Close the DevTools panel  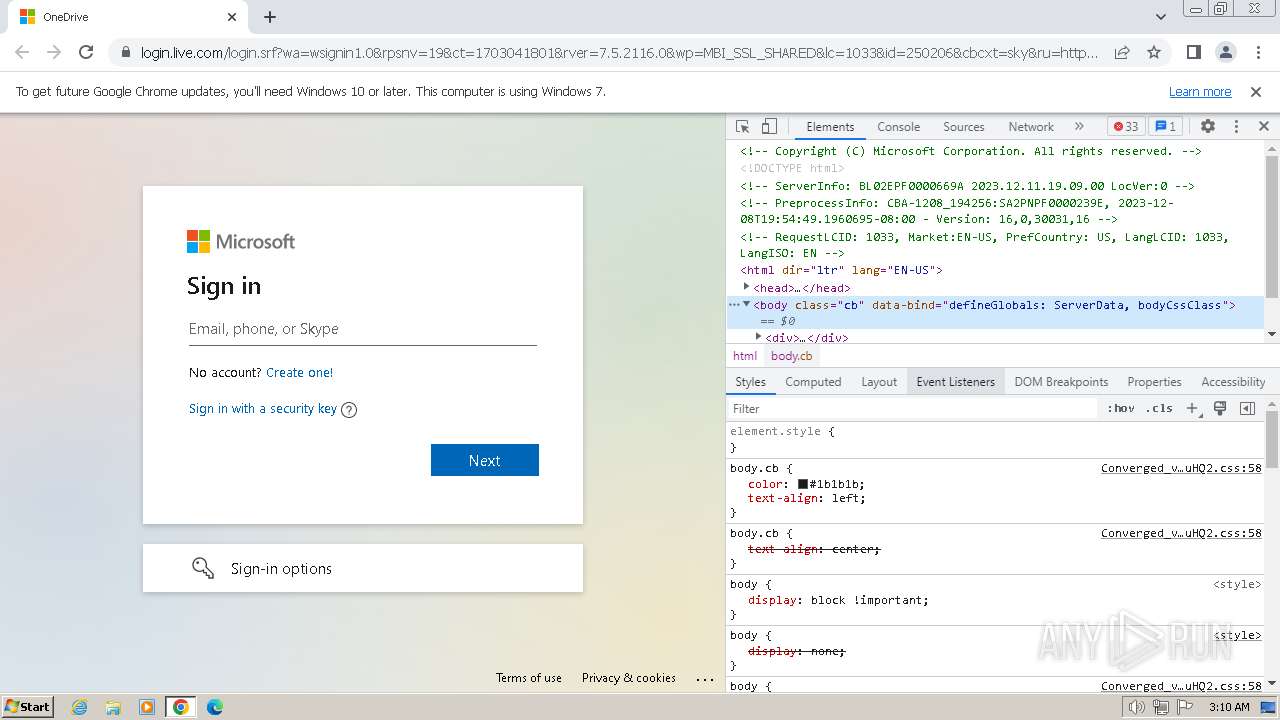pyautogui.click(x=1263, y=127)
